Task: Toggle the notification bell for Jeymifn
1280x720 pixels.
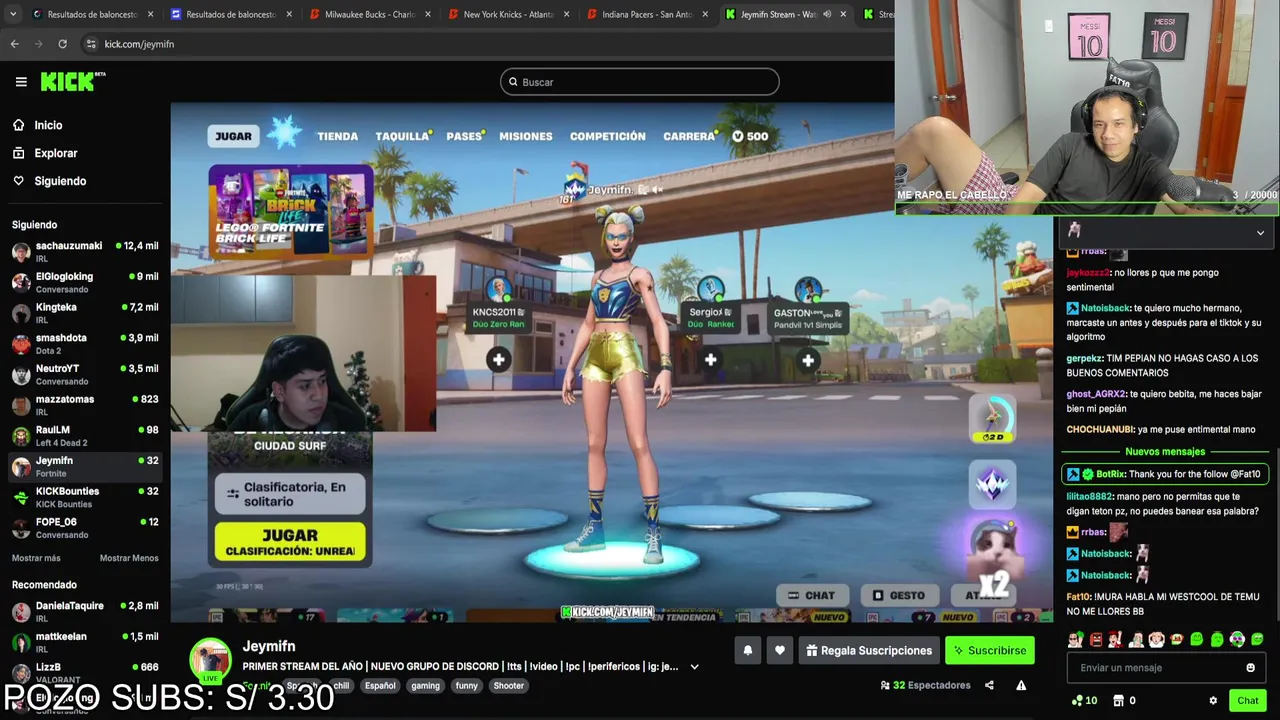Action: coord(747,650)
